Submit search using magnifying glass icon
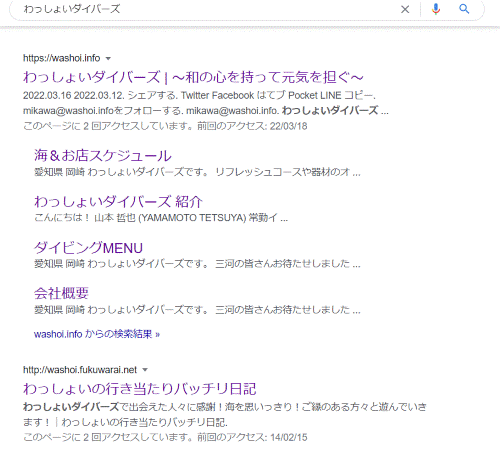The width and height of the screenshot is (500, 454). 464,9
